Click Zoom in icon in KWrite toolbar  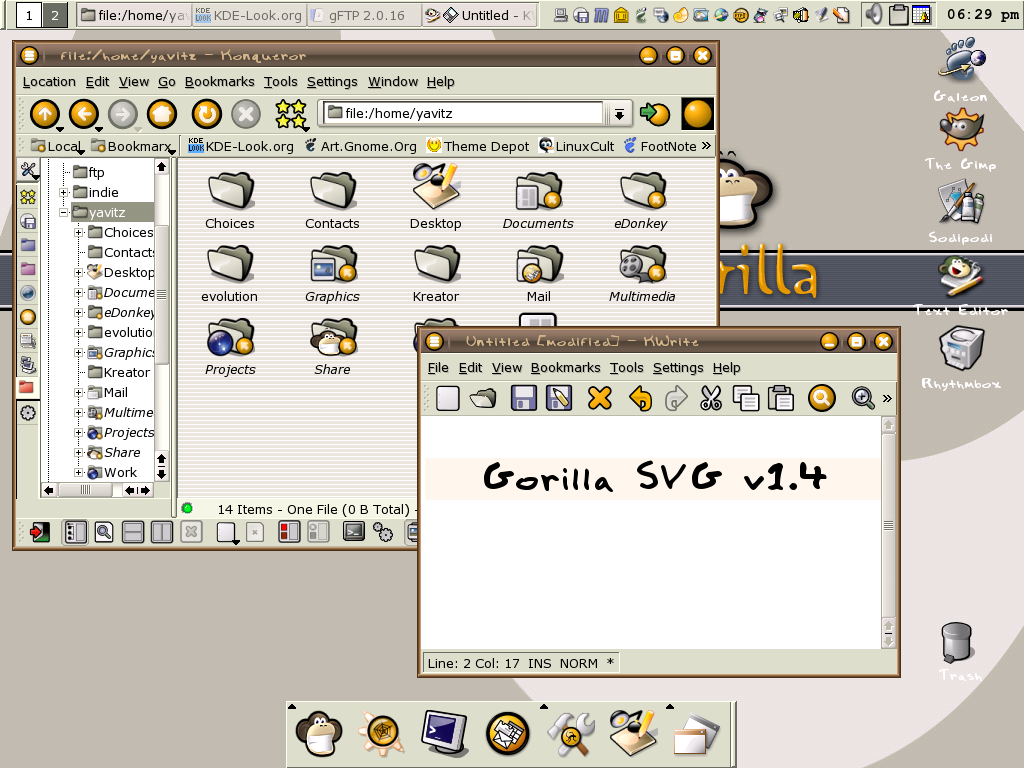(x=863, y=398)
